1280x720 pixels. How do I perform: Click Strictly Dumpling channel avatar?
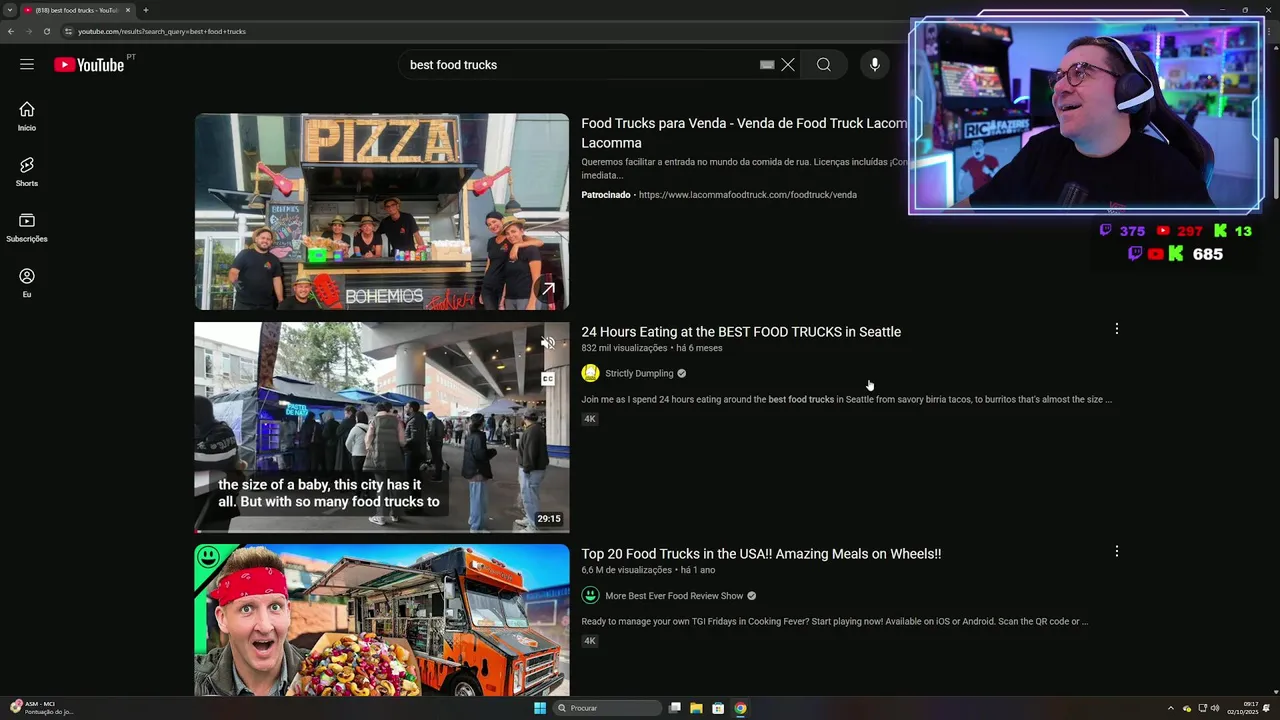[591, 373]
